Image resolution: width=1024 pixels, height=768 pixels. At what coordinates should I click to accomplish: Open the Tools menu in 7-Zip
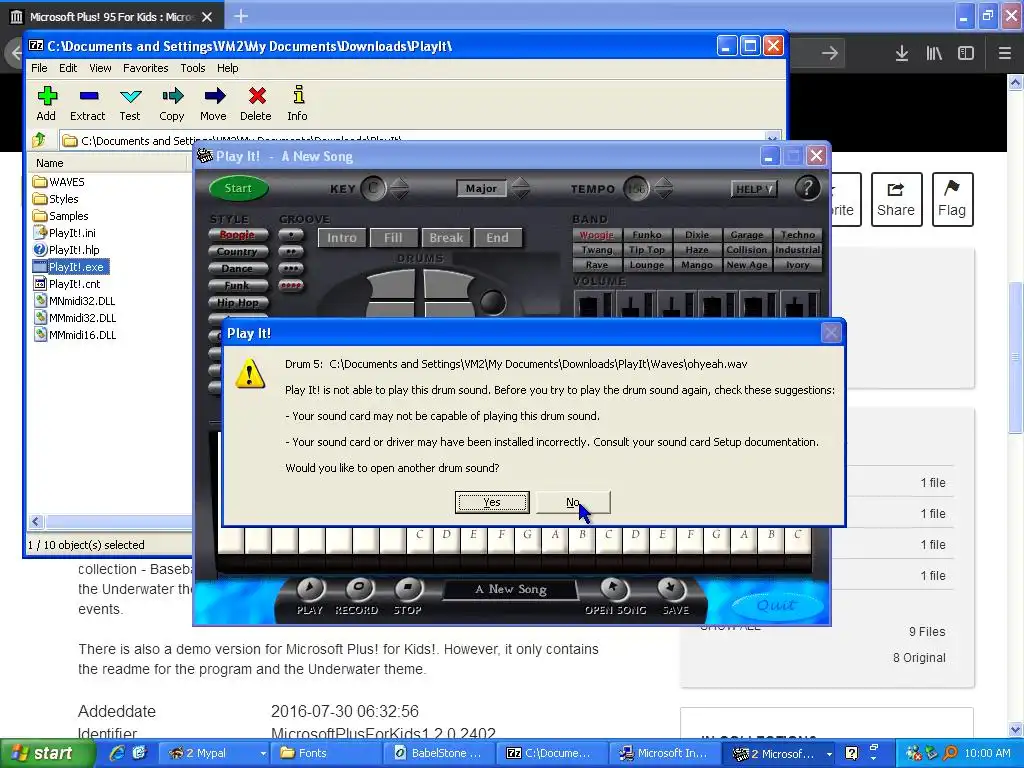click(x=193, y=68)
